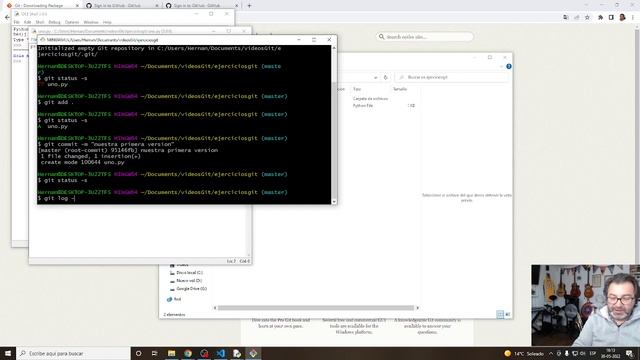Show hidden system tray icons
The height and width of the screenshot is (360, 640).
click(551, 353)
